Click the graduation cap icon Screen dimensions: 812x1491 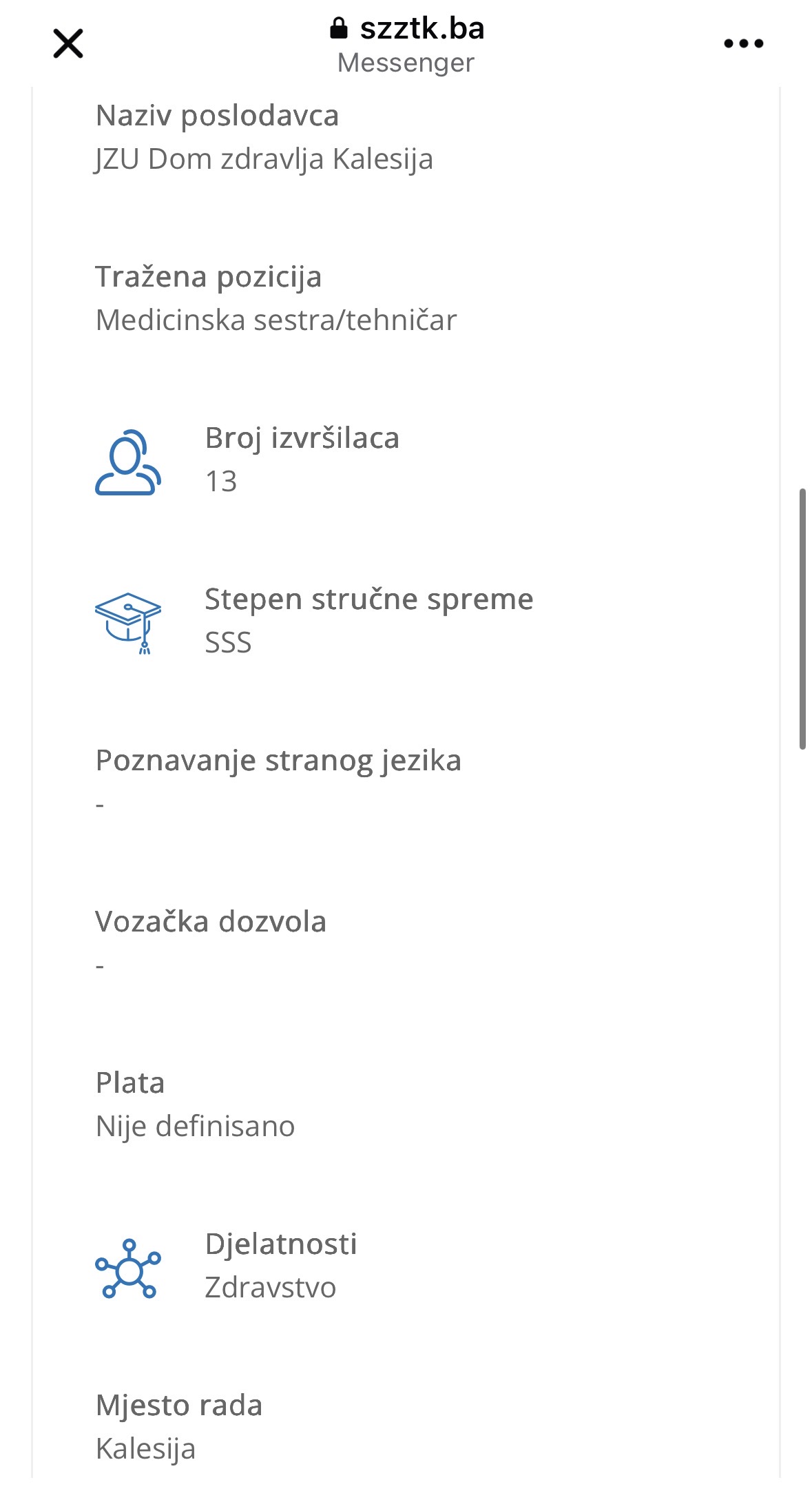[128, 623]
